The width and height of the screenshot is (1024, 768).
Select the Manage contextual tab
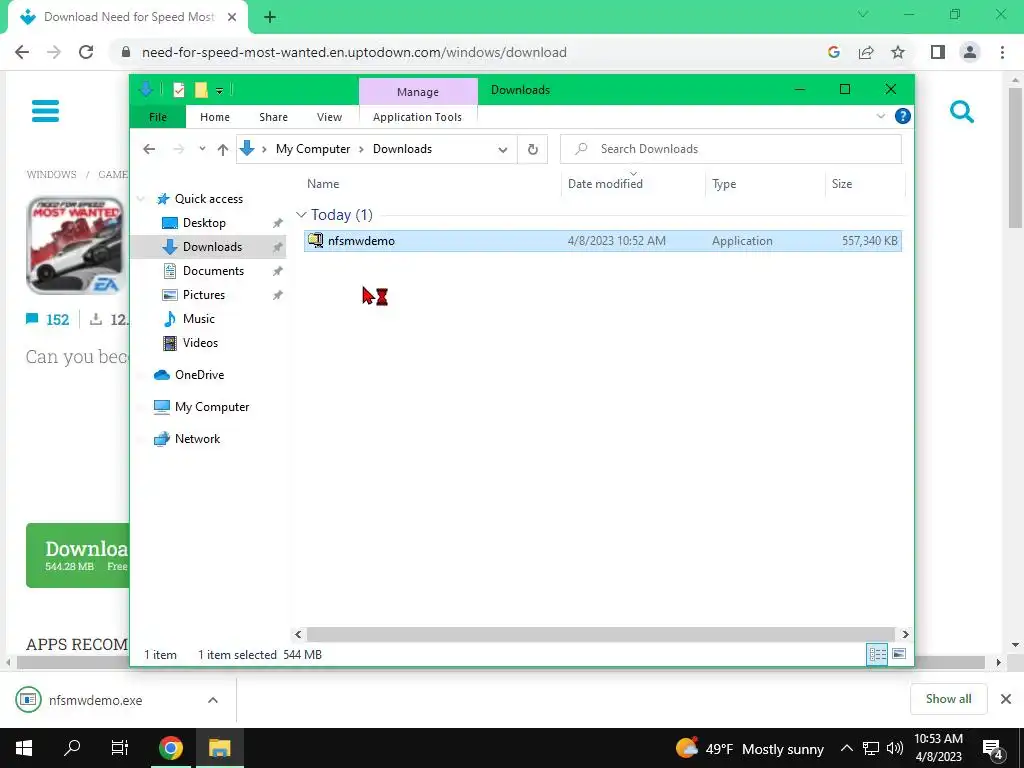point(418,92)
